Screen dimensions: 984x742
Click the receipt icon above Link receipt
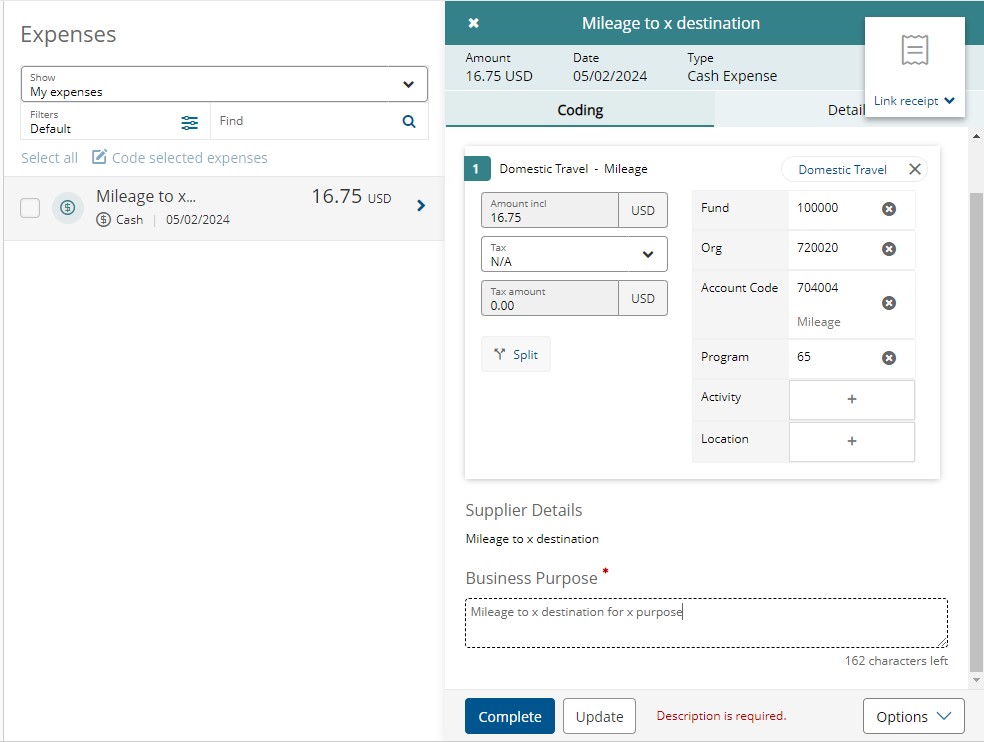point(914,50)
